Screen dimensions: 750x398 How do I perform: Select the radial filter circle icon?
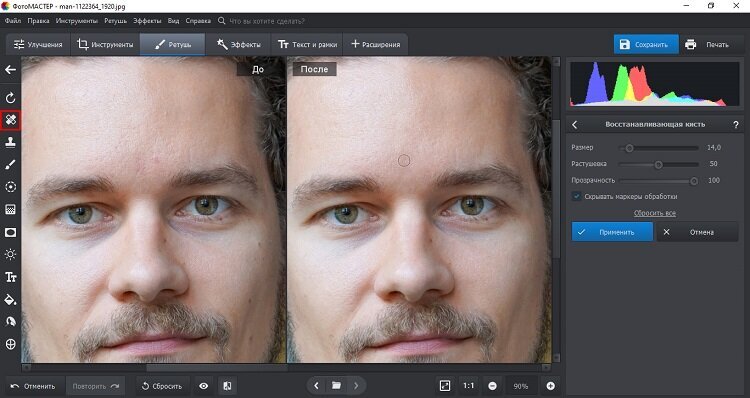11,187
